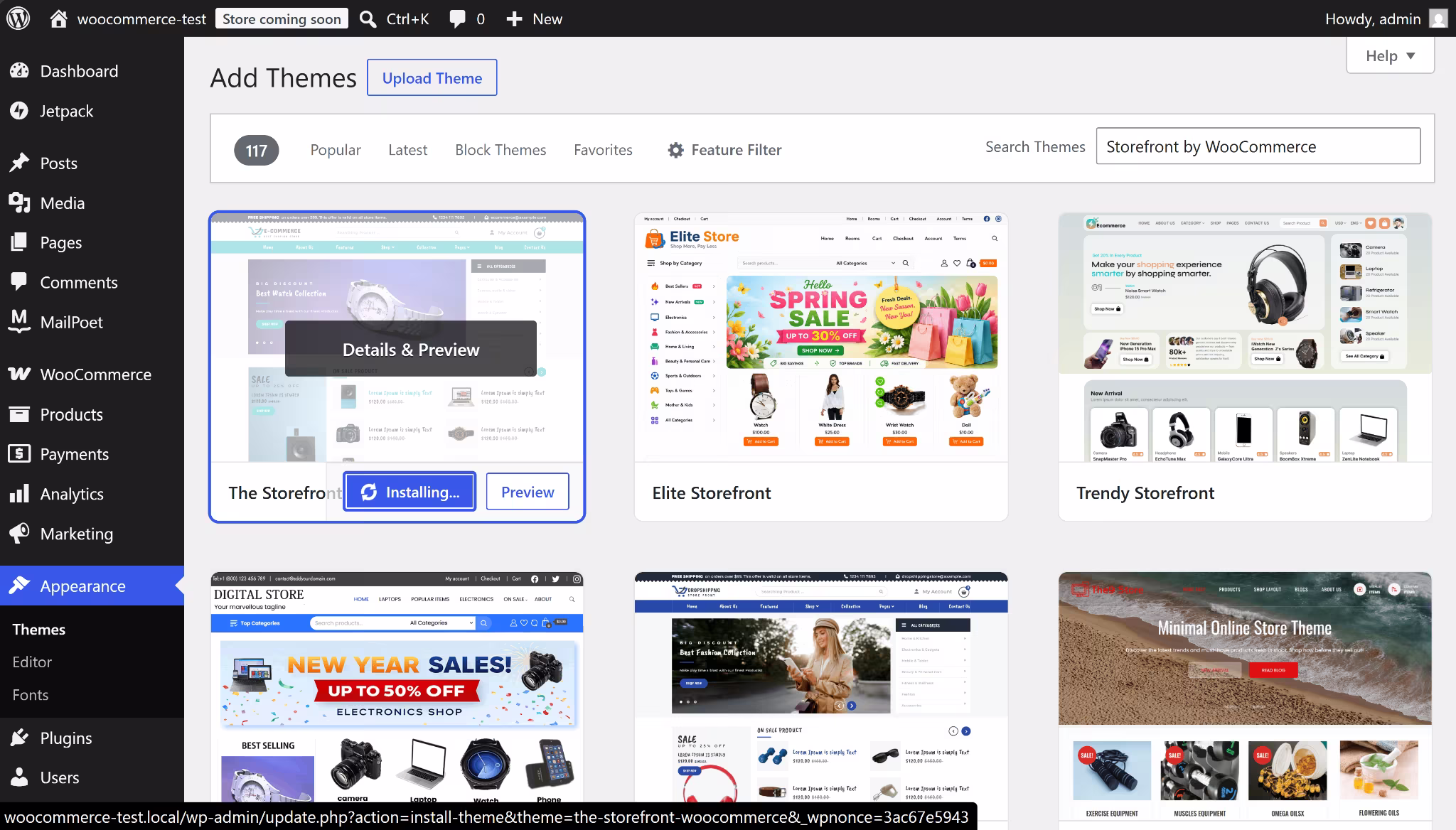The image size is (1456, 830).
Task: Click the WordPress logo icon
Action: pyautogui.click(x=18, y=18)
